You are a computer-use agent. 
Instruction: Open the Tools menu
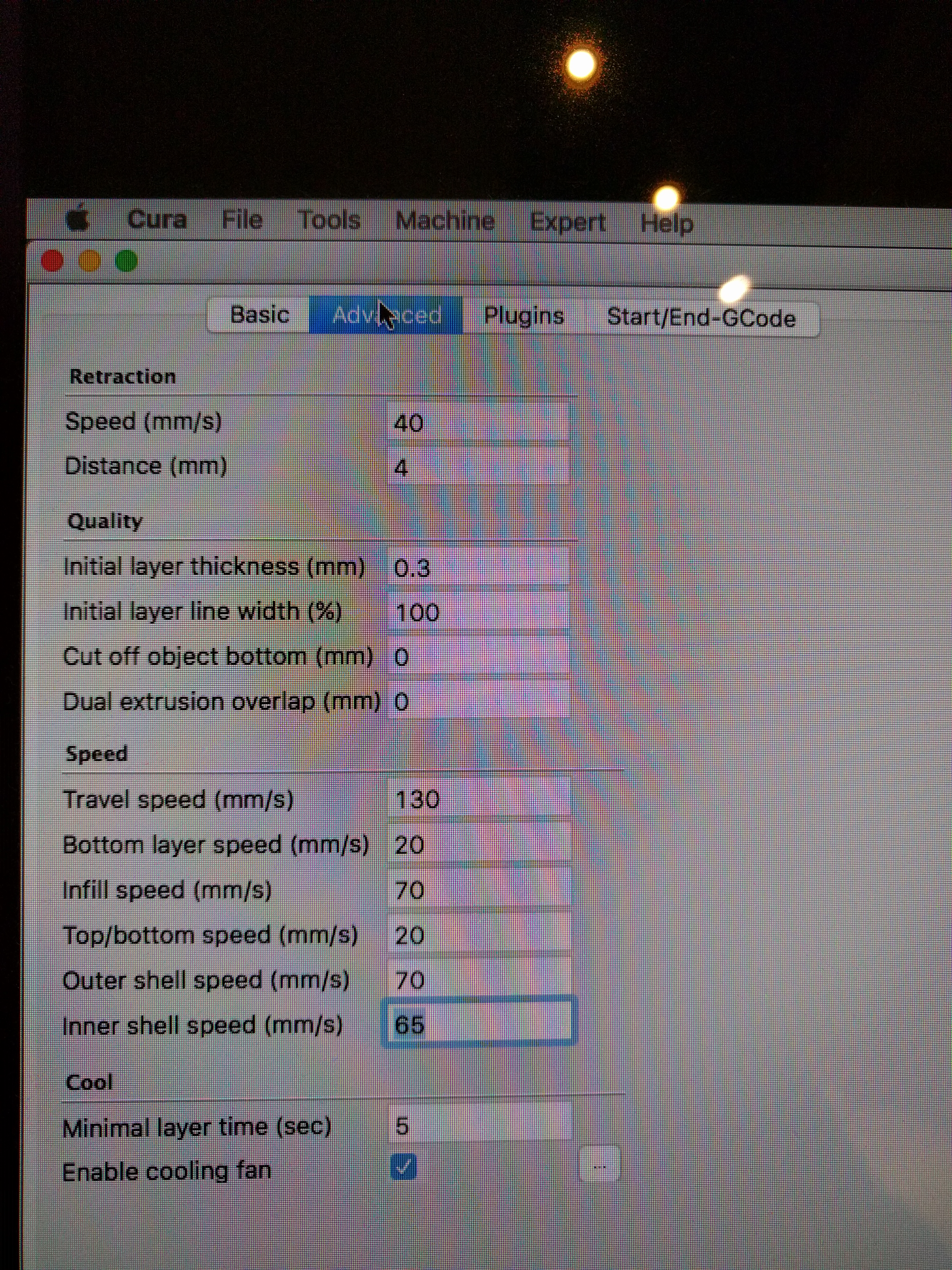pos(329,220)
